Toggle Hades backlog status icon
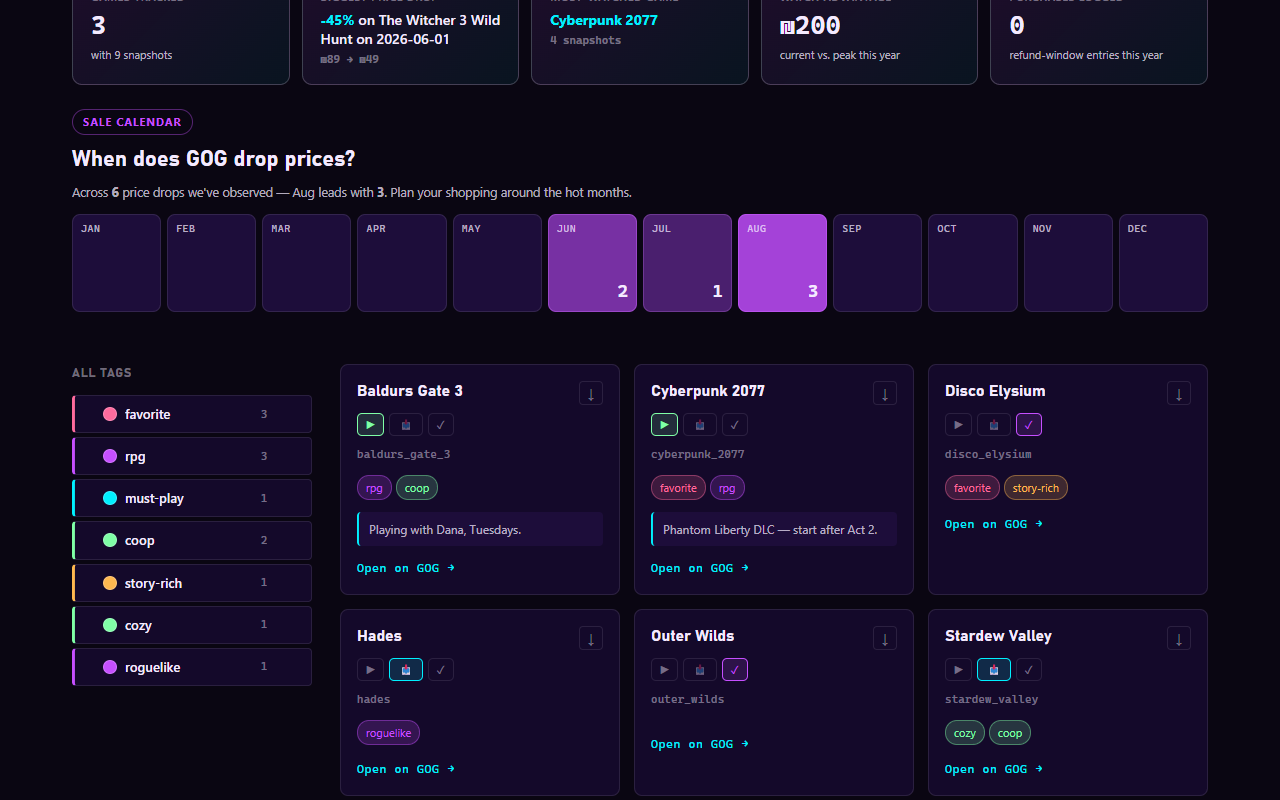This screenshot has height=800, width=1280. [406, 670]
